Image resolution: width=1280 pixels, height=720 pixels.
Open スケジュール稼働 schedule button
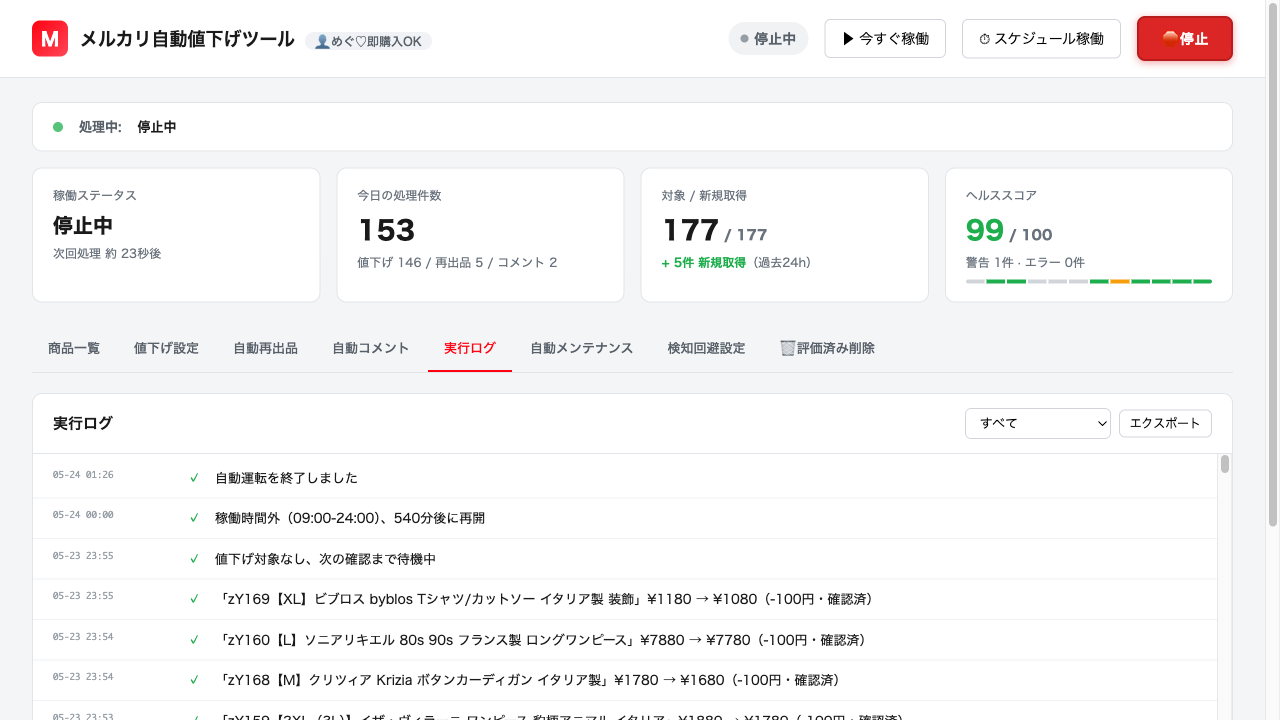coord(1041,39)
